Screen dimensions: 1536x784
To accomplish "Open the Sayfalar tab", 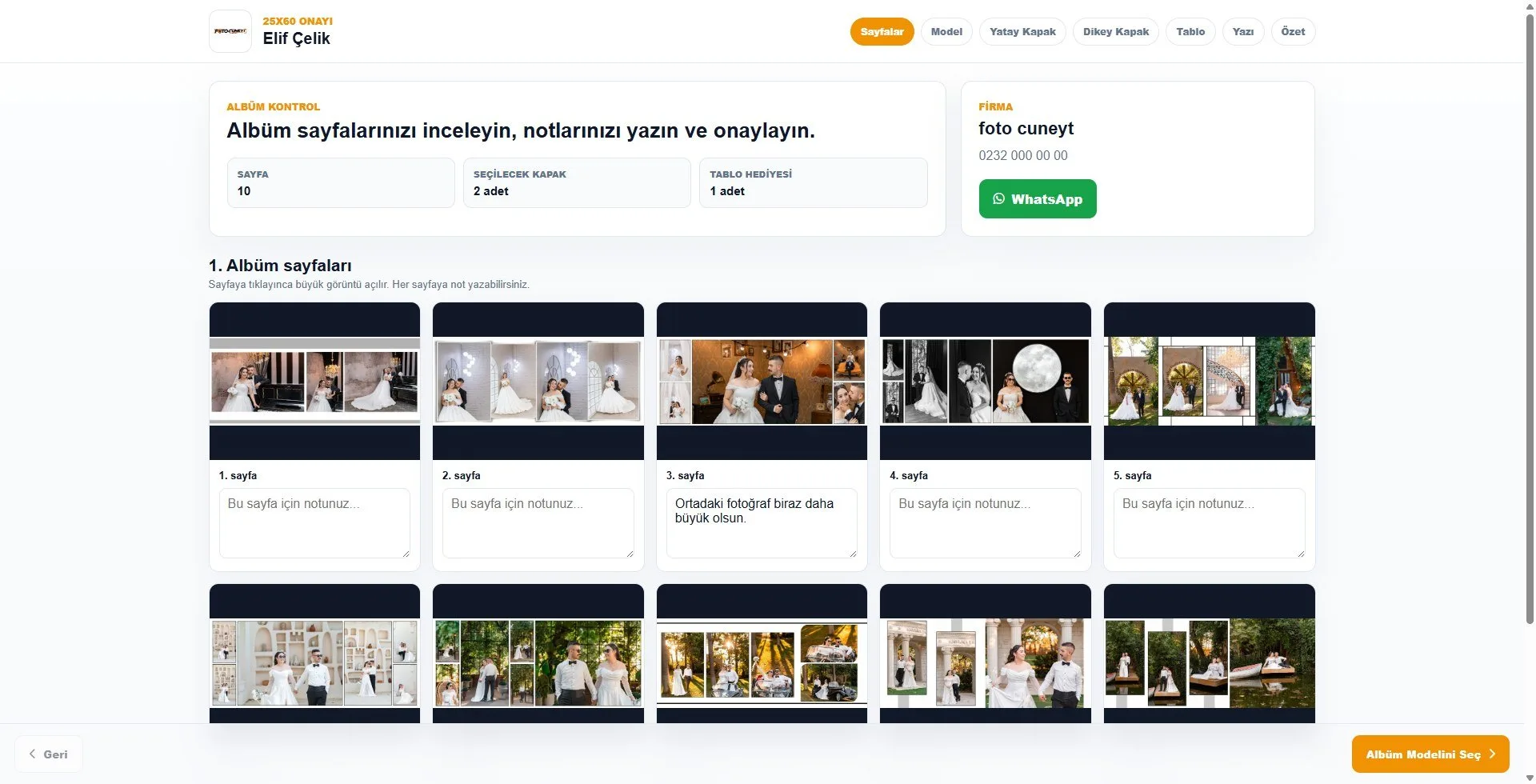I will click(882, 32).
